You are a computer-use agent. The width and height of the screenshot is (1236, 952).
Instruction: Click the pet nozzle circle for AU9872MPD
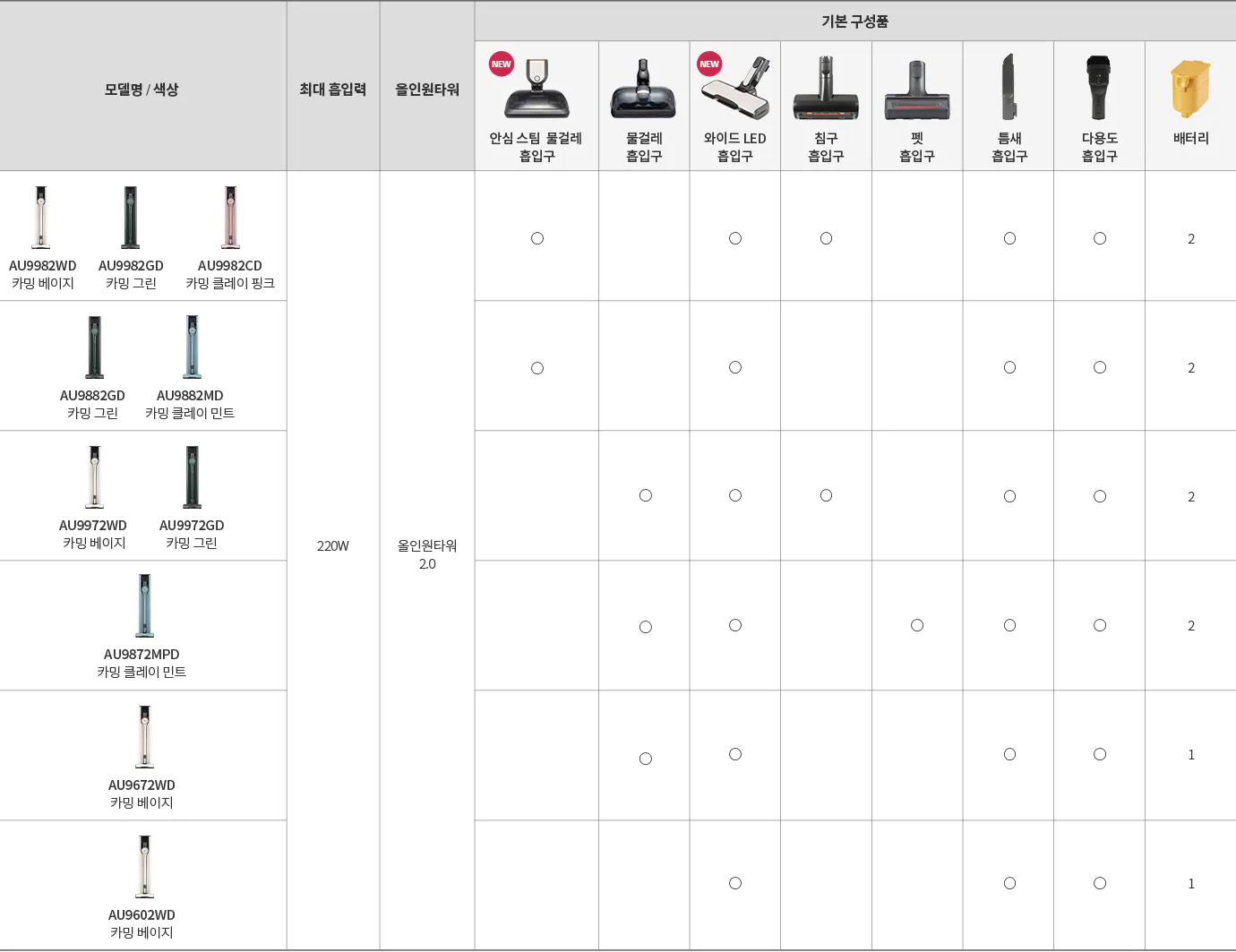point(917,625)
